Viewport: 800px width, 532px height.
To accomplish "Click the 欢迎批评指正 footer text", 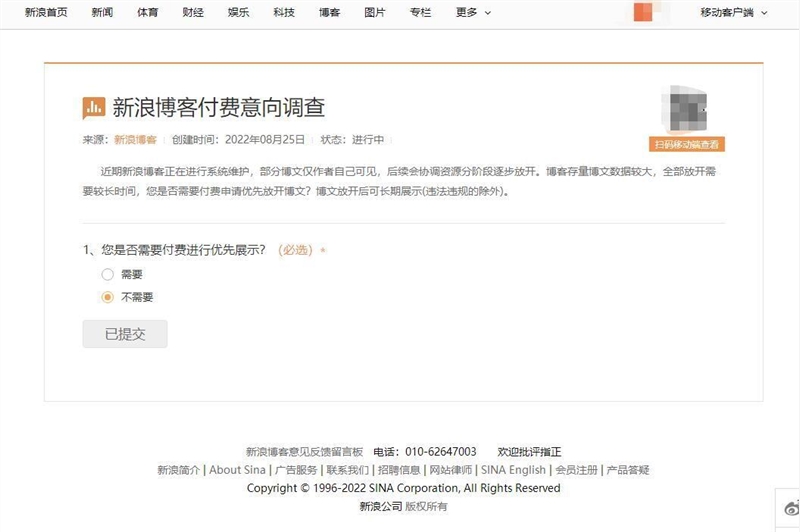I will [x=529, y=452].
